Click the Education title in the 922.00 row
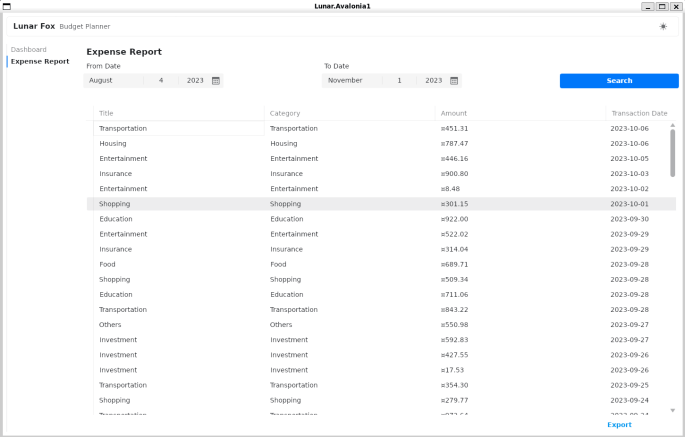The image size is (685, 437). point(179,219)
